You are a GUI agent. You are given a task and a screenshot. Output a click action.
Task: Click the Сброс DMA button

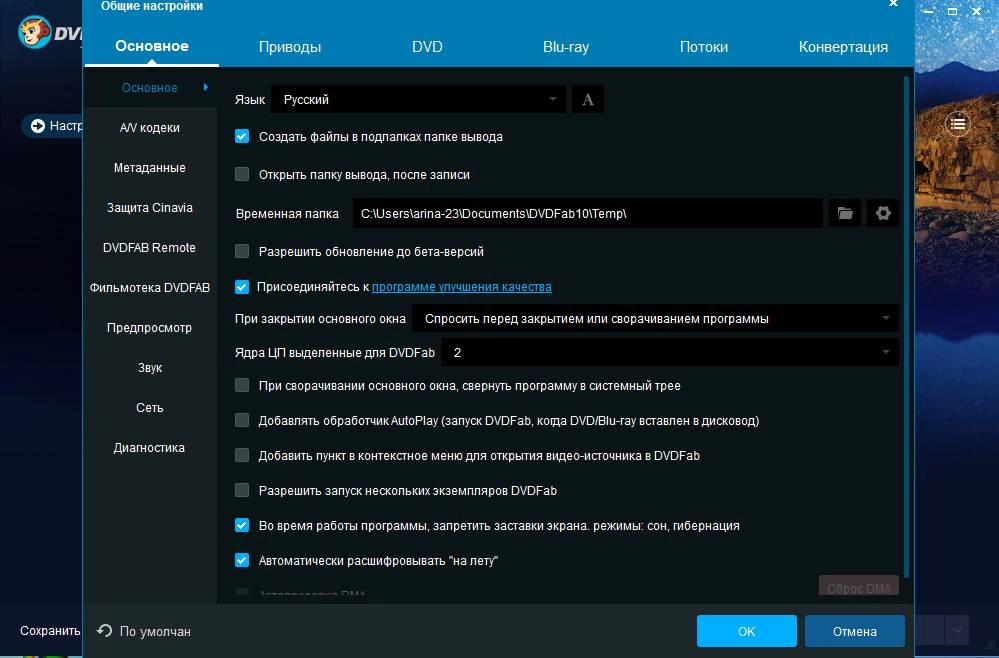(859, 587)
